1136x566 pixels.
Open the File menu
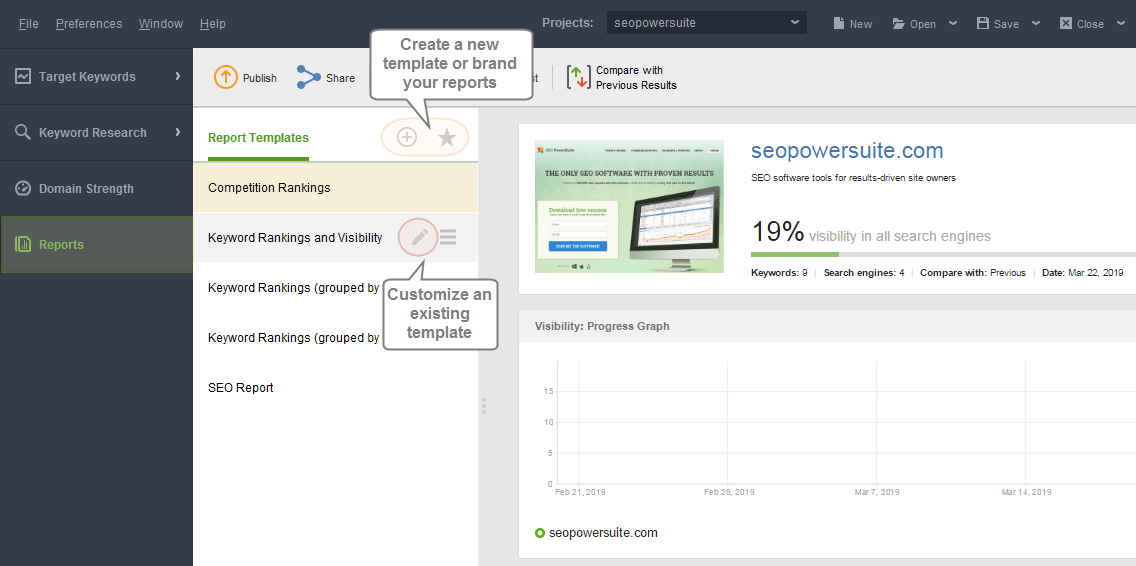(29, 24)
